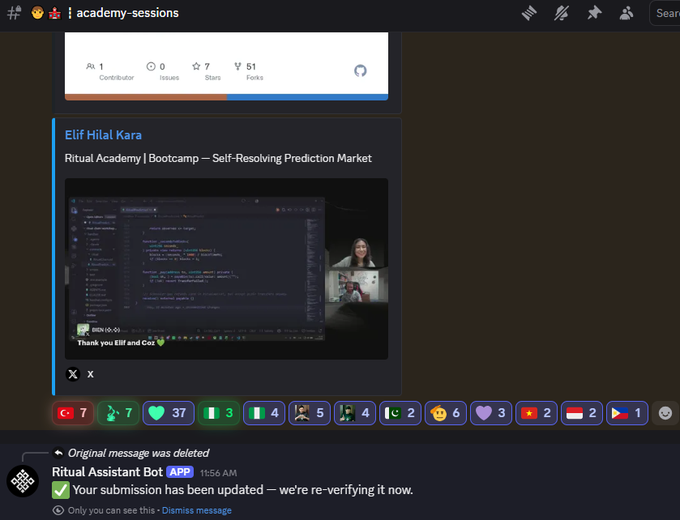Click the 11:56 AM timestamp

(x=219, y=473)
